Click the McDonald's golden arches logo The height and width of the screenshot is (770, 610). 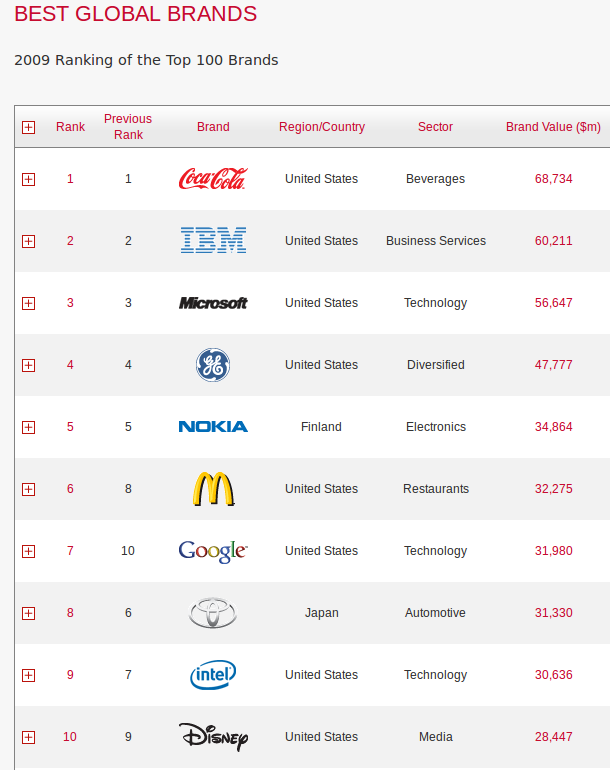213,489
